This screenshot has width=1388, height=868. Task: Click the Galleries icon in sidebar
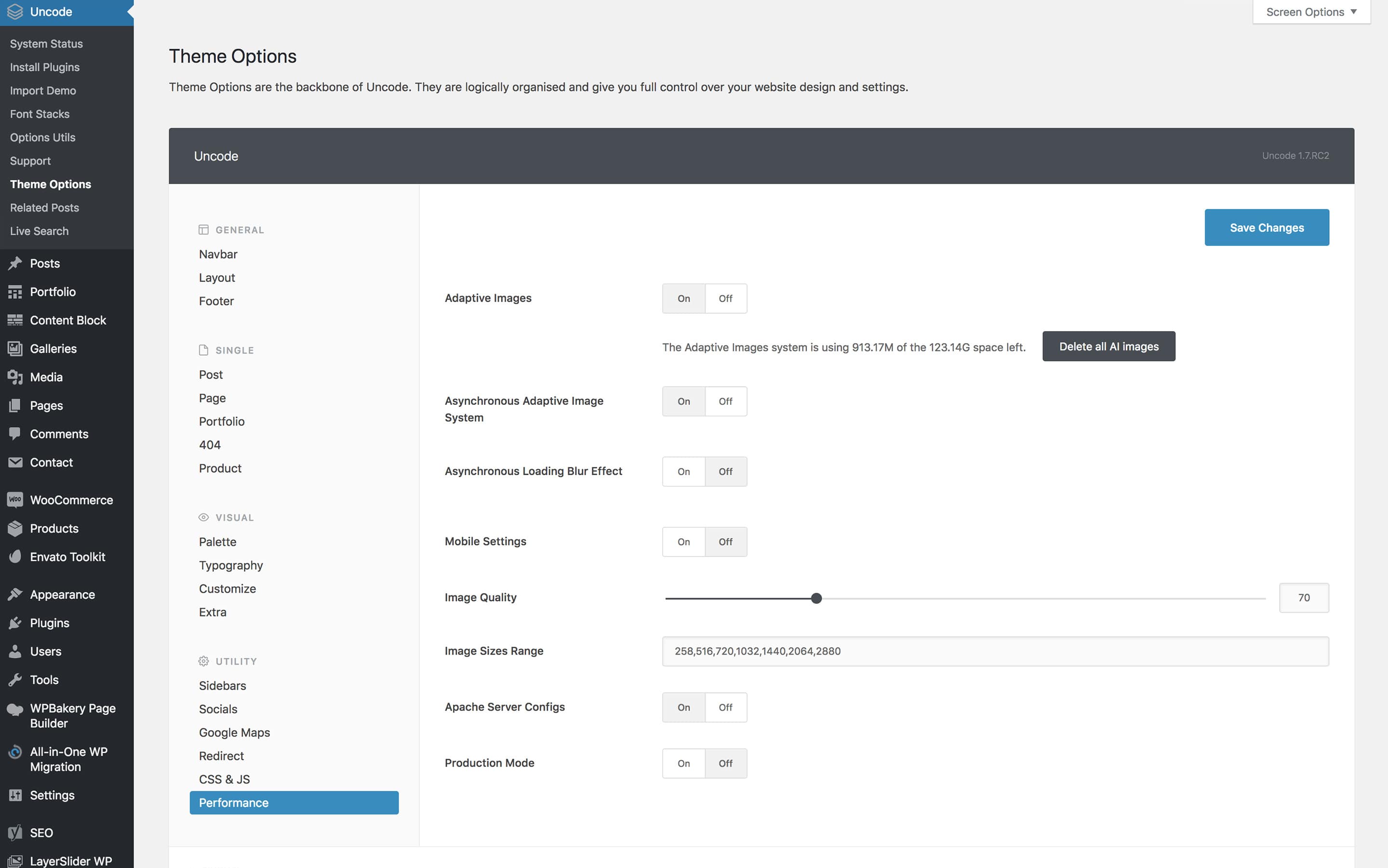pos(15,348)
